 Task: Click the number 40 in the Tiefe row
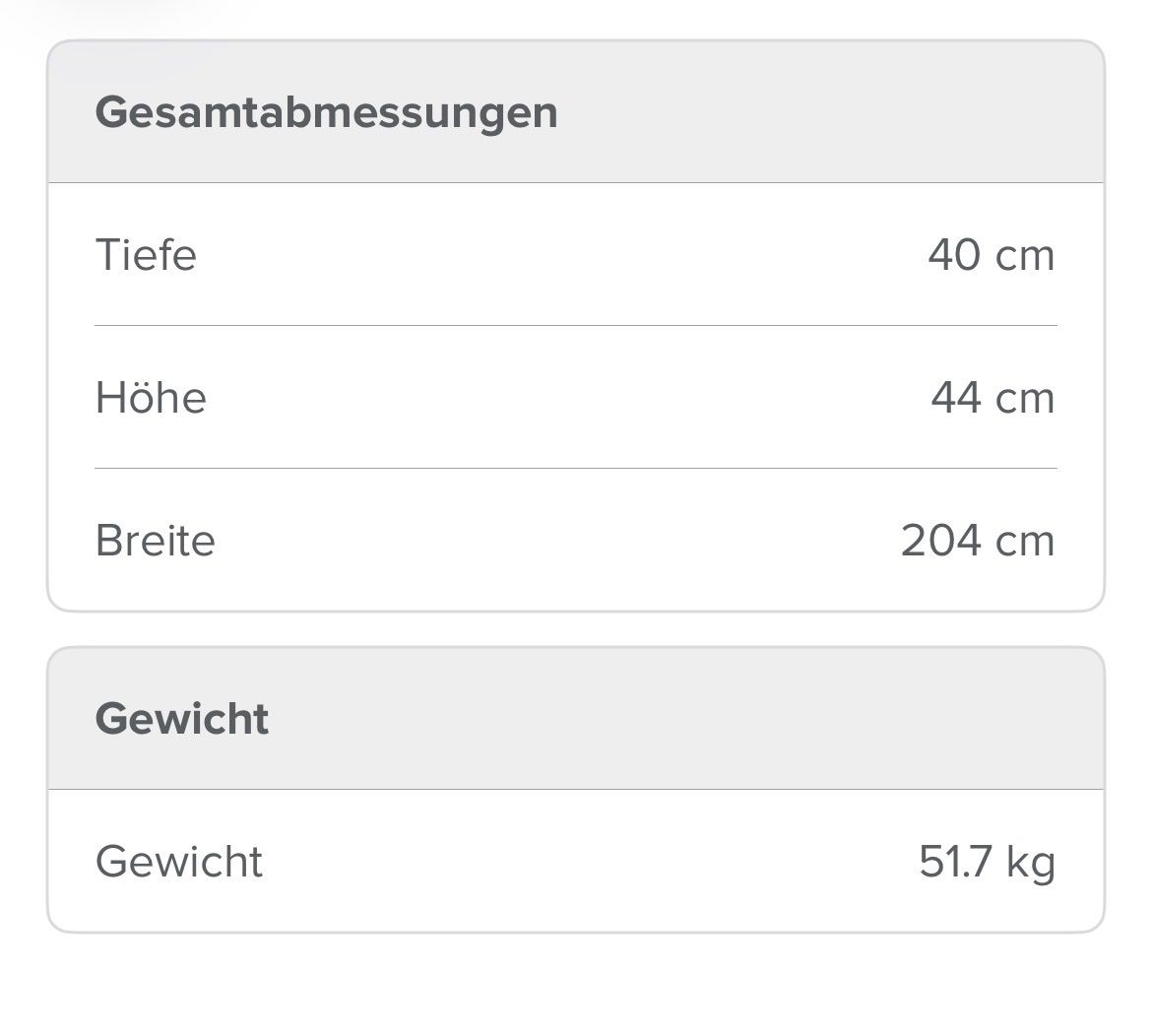(x=954, y=255)
